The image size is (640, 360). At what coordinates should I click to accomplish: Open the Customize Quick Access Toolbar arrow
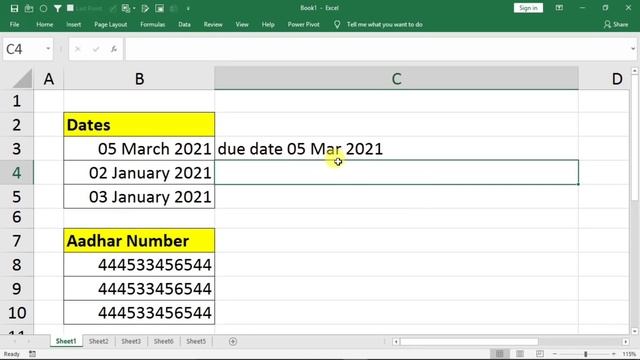click(188, 9)
